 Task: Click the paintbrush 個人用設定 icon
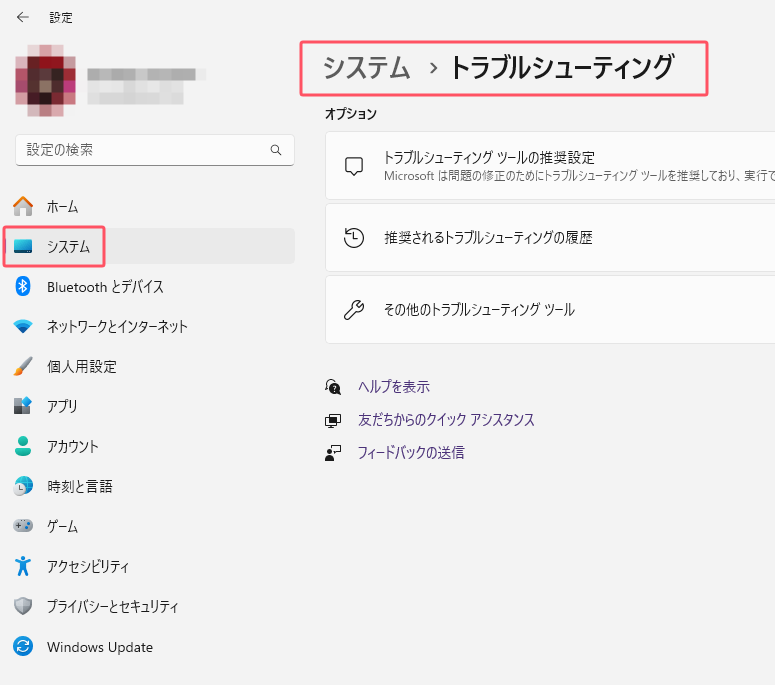coord(23,367)
